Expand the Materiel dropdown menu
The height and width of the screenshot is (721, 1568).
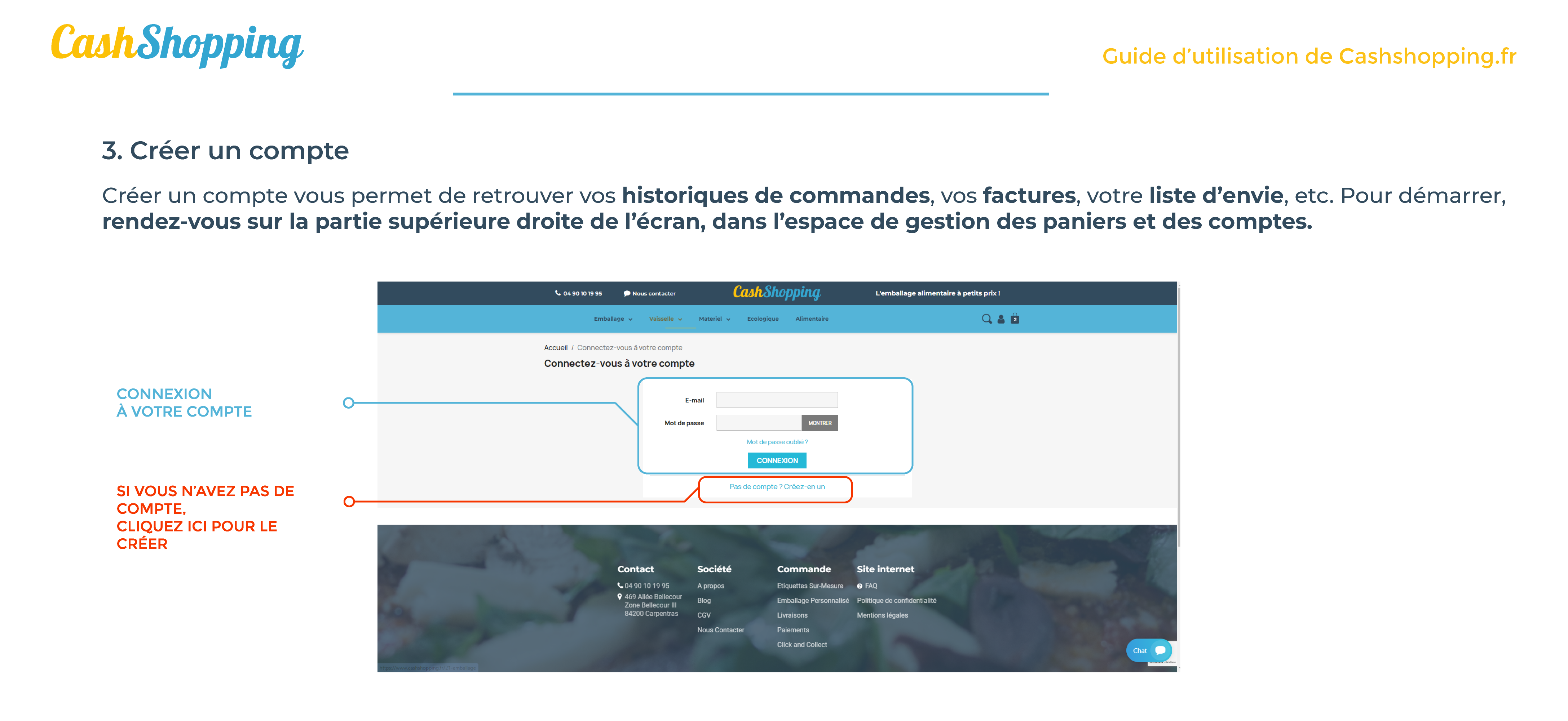715,319
